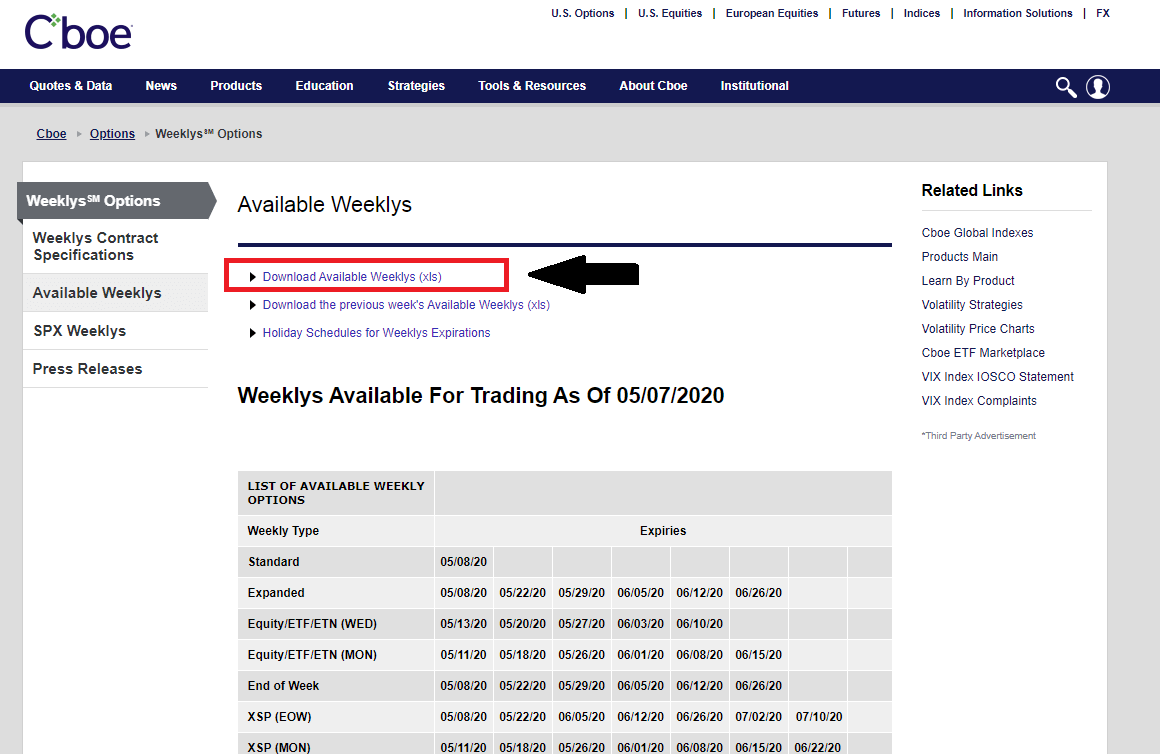Open the Education menu
Screen dimensions: 1160x754
[x=324, y=86]
